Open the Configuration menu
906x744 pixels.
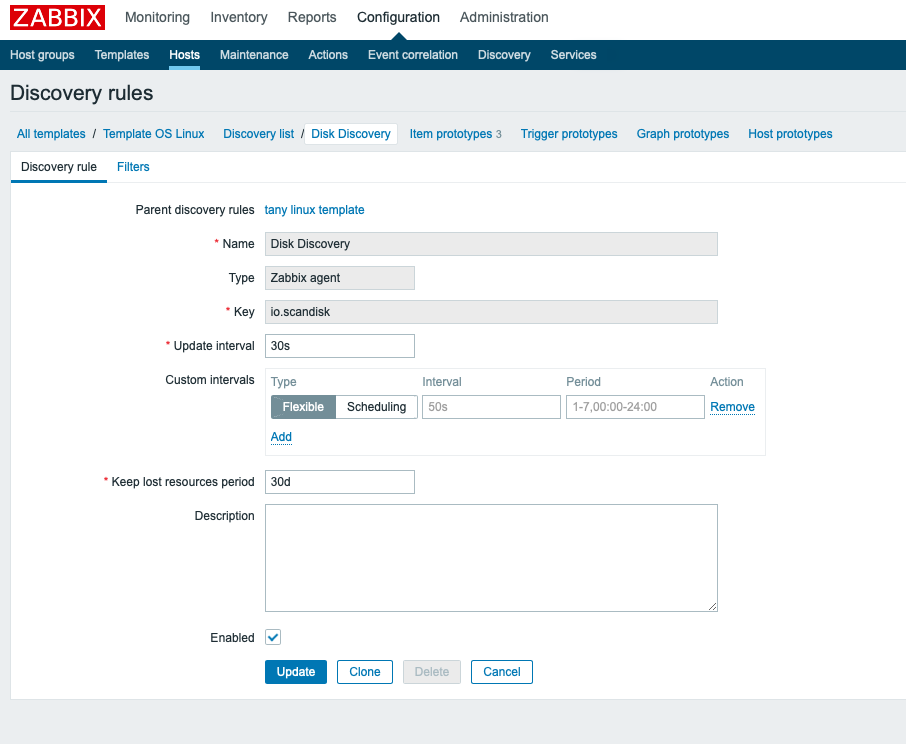[x=398, y=17]
